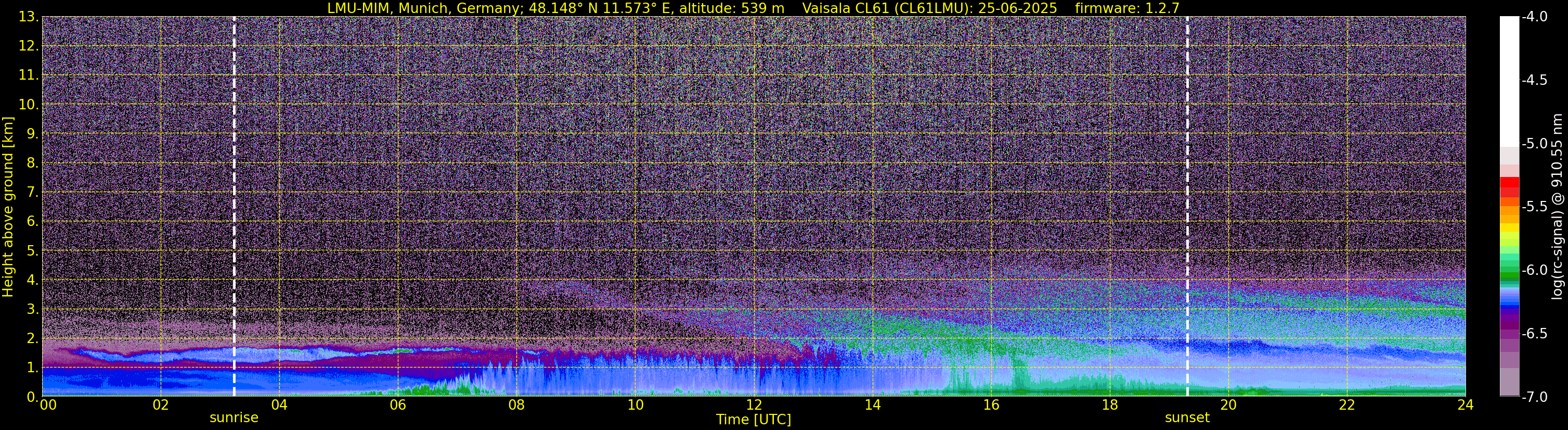Click the 'Height above ground [km]' axis label
This screenshot has height=430, width=1568.
click(8, 207)
